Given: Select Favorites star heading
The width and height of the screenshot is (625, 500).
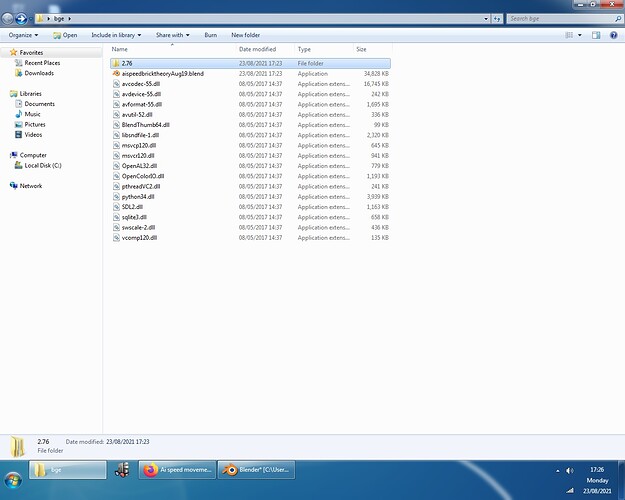Looking at the screenshot, I should pyautogui.click(x=31, y=52).
